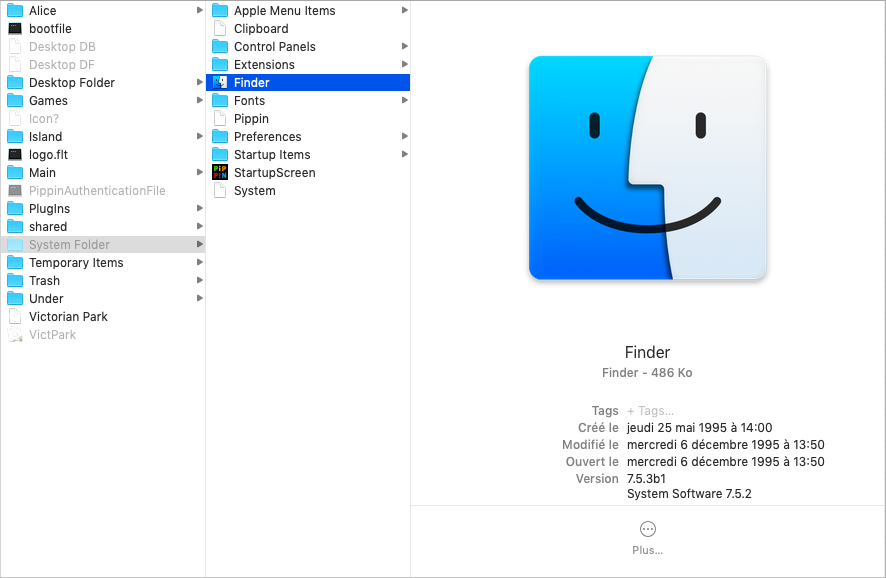Click the Modifié le date value
Screen dimensions: 886x578
coord(726,445)
